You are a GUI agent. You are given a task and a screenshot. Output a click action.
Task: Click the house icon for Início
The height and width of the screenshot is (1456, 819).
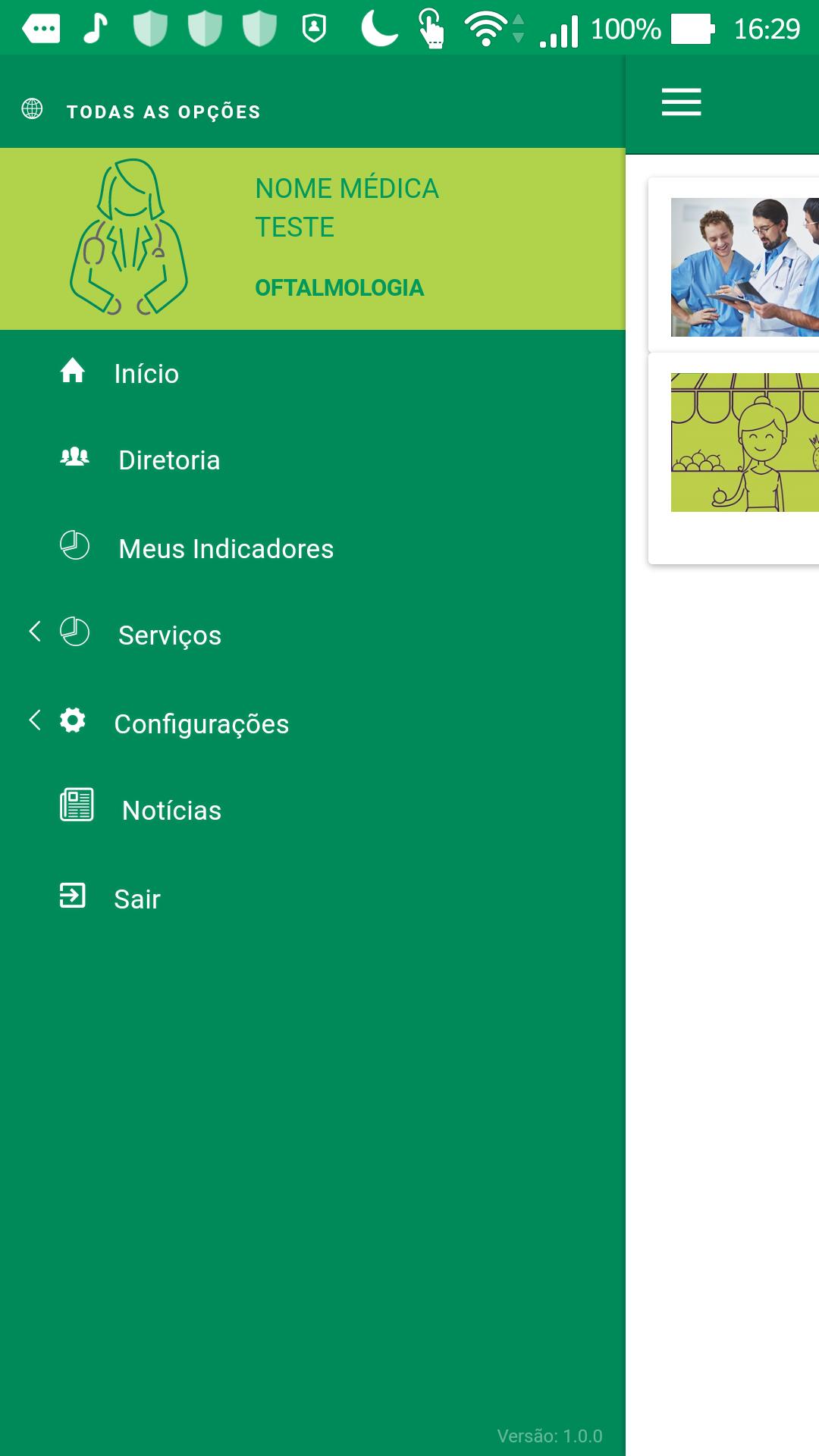pyautogui.click(x=73, y=371)
